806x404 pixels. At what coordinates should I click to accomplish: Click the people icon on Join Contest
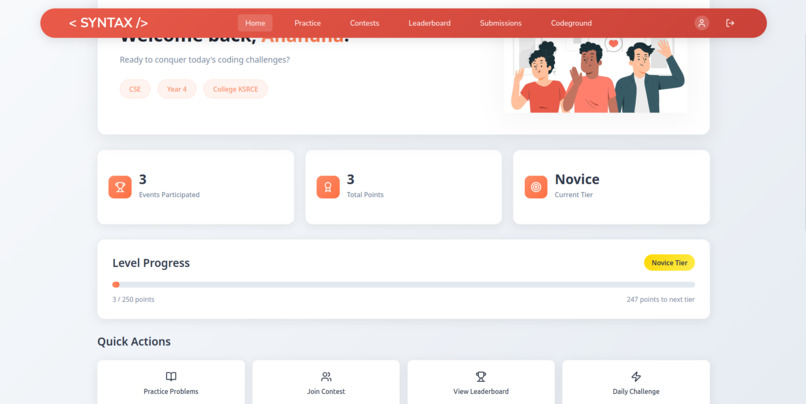pyautogui.click(x=326, y=377)
